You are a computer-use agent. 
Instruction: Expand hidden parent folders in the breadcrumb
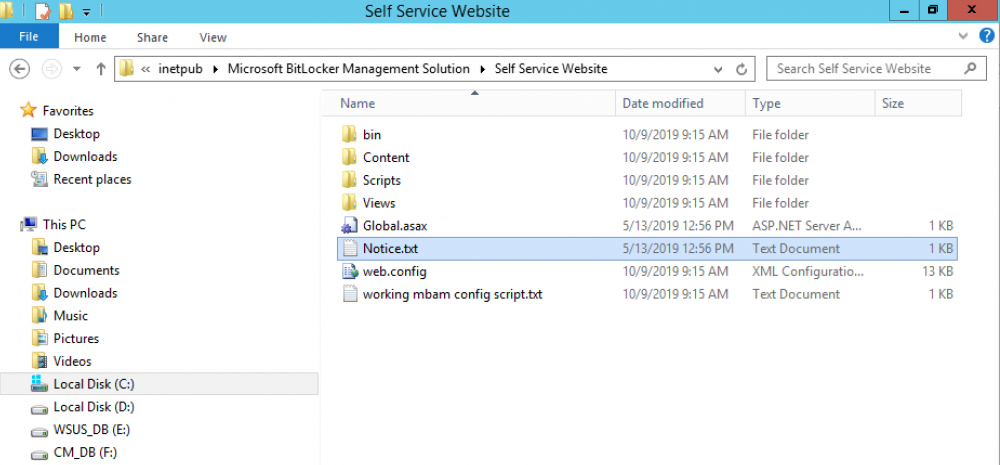point(145,69)
